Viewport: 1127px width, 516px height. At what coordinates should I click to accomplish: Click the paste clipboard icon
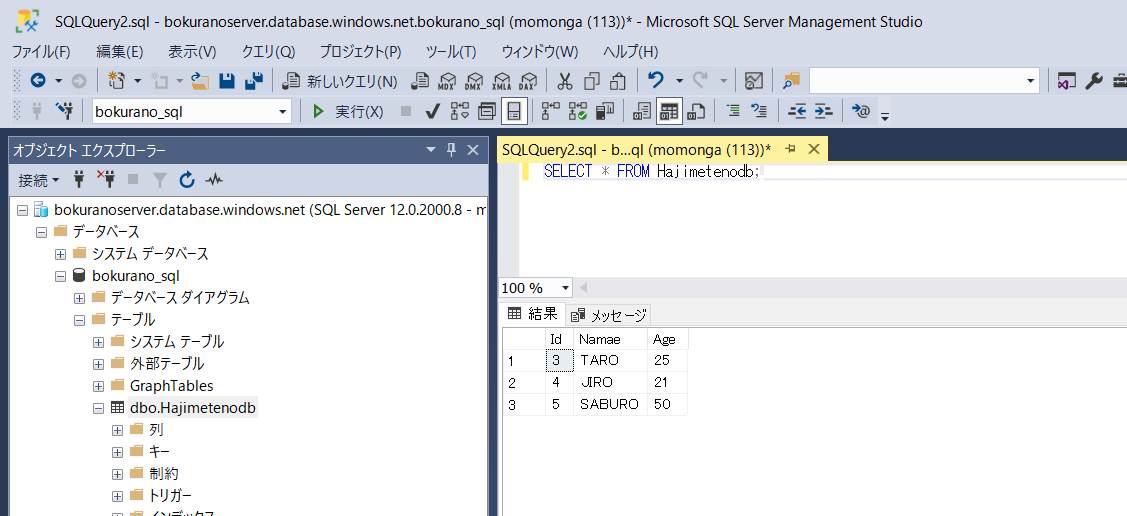point(618,81)
